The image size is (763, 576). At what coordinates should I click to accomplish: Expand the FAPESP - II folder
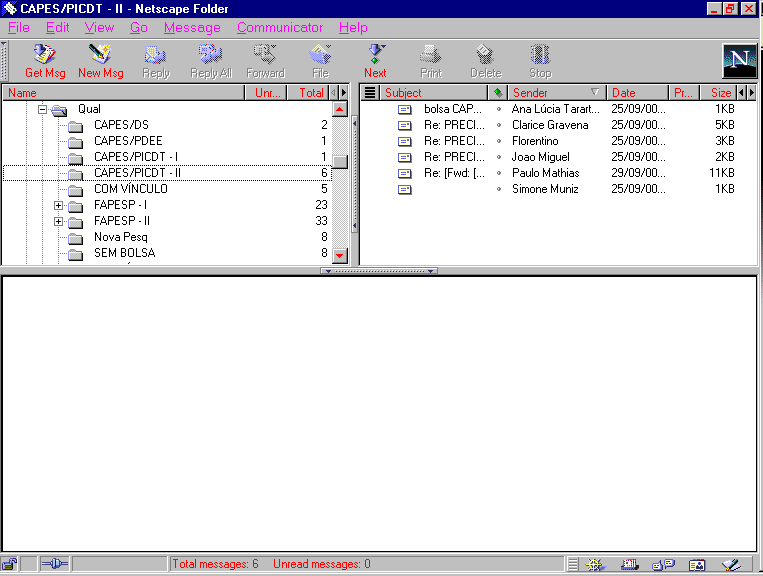click(x=58, y=221)
